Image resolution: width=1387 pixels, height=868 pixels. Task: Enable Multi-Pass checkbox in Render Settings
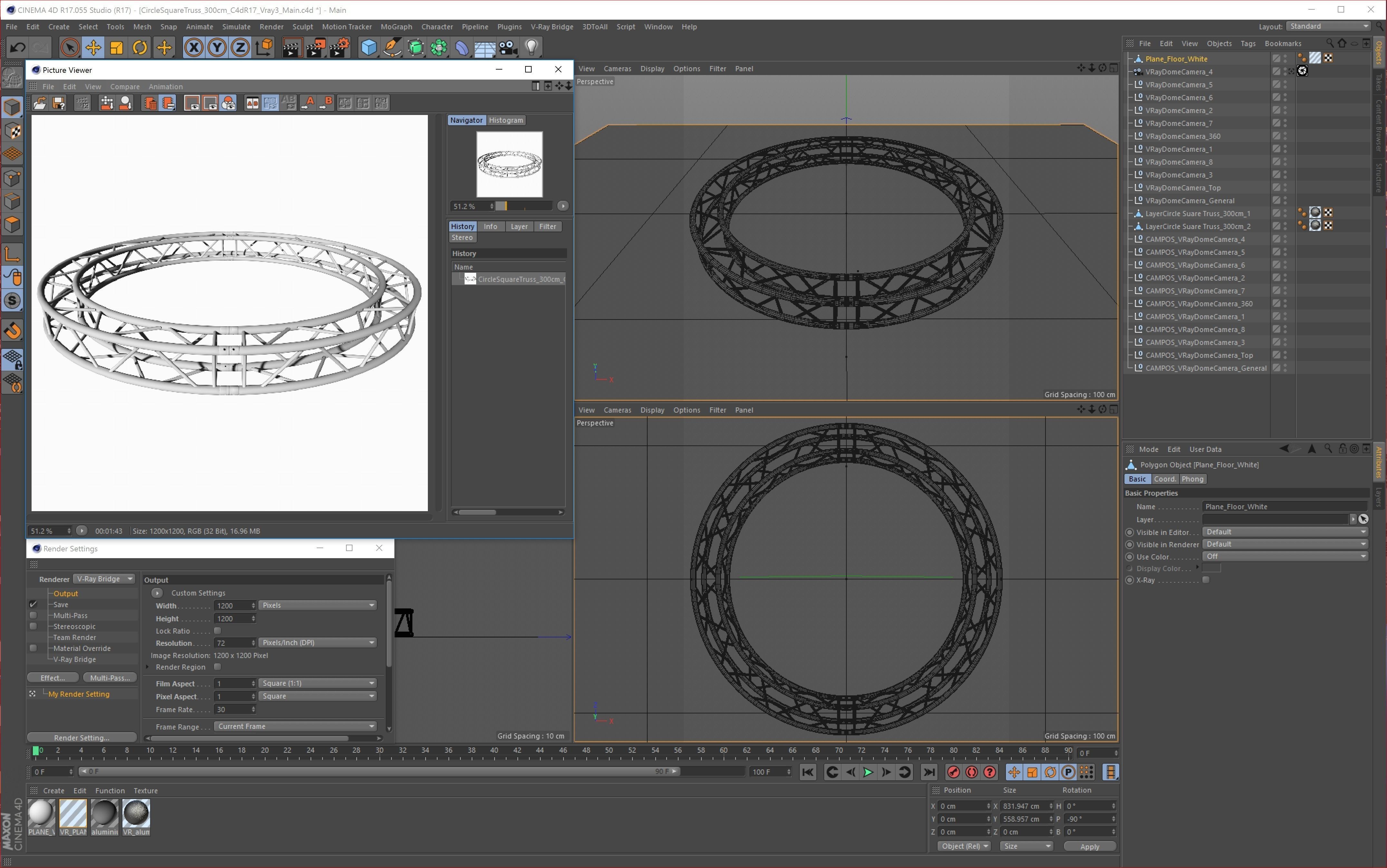33,615
